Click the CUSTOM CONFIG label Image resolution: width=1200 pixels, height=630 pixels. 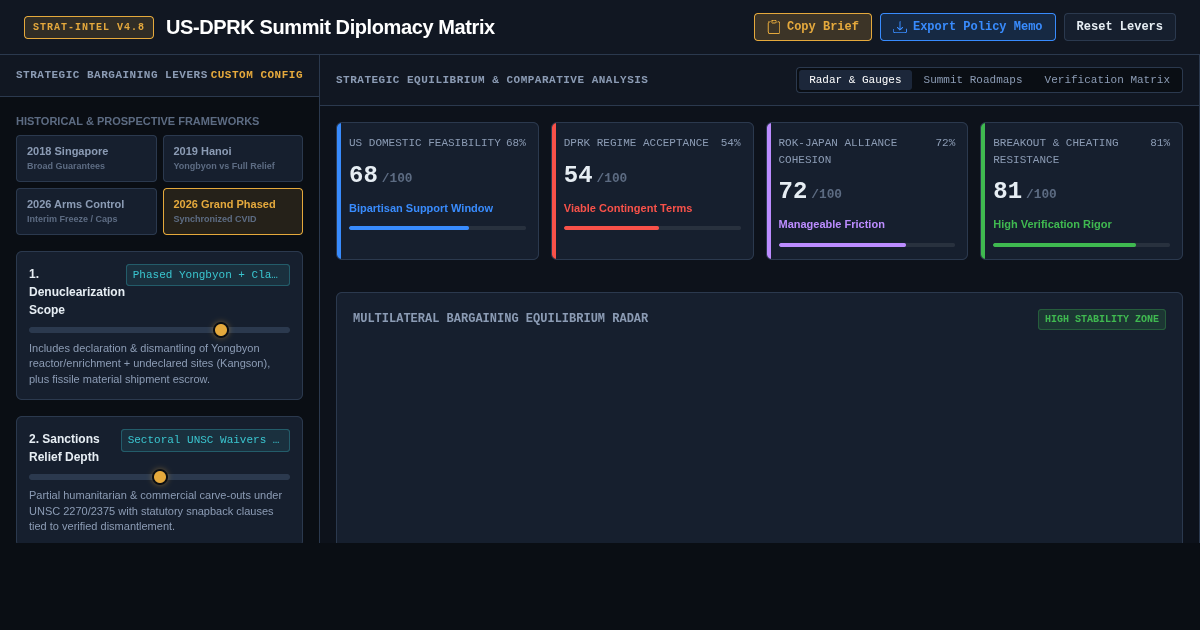point(257,75)
